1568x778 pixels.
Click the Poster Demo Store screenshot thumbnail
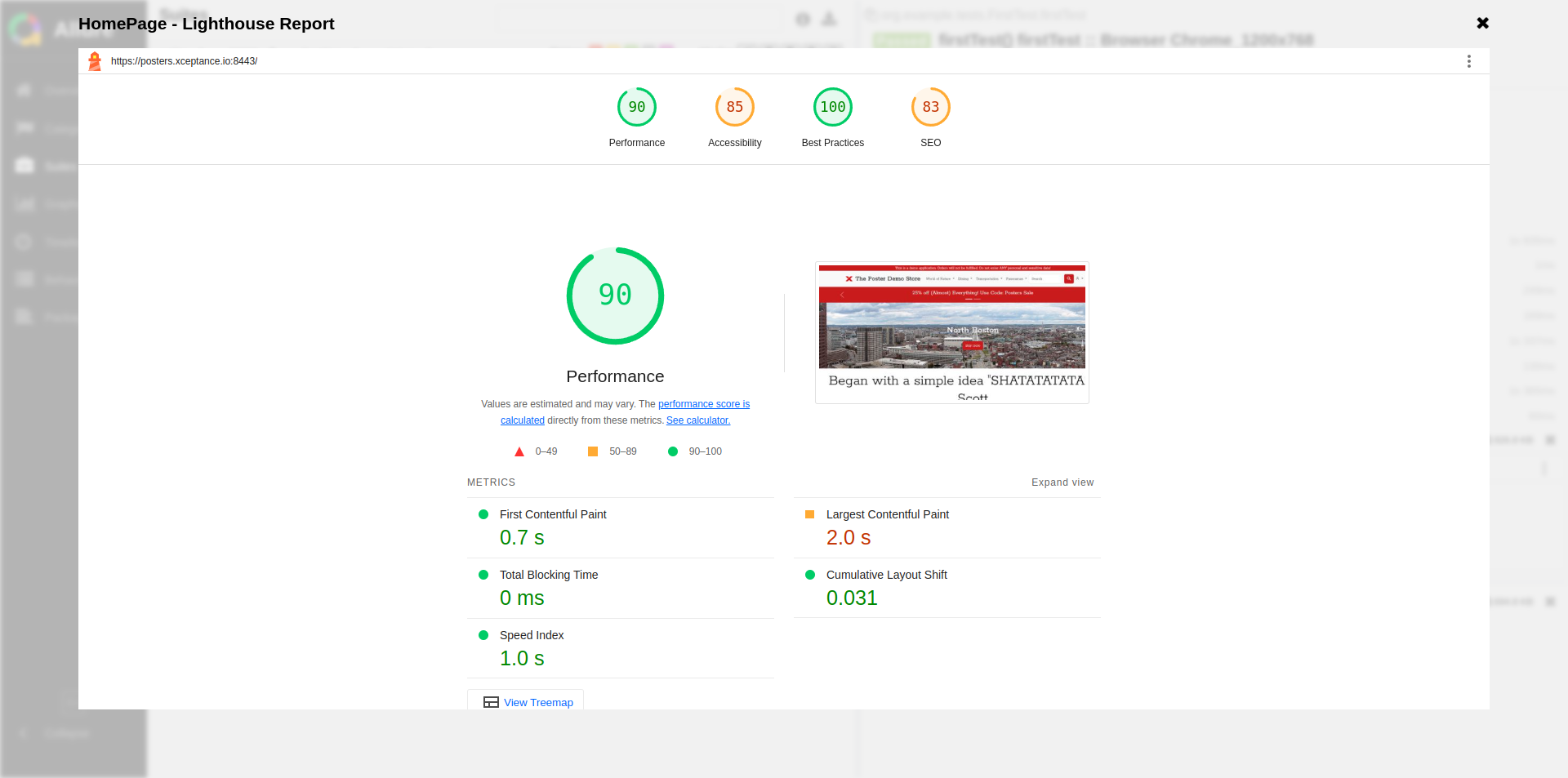tap(951, 332)
